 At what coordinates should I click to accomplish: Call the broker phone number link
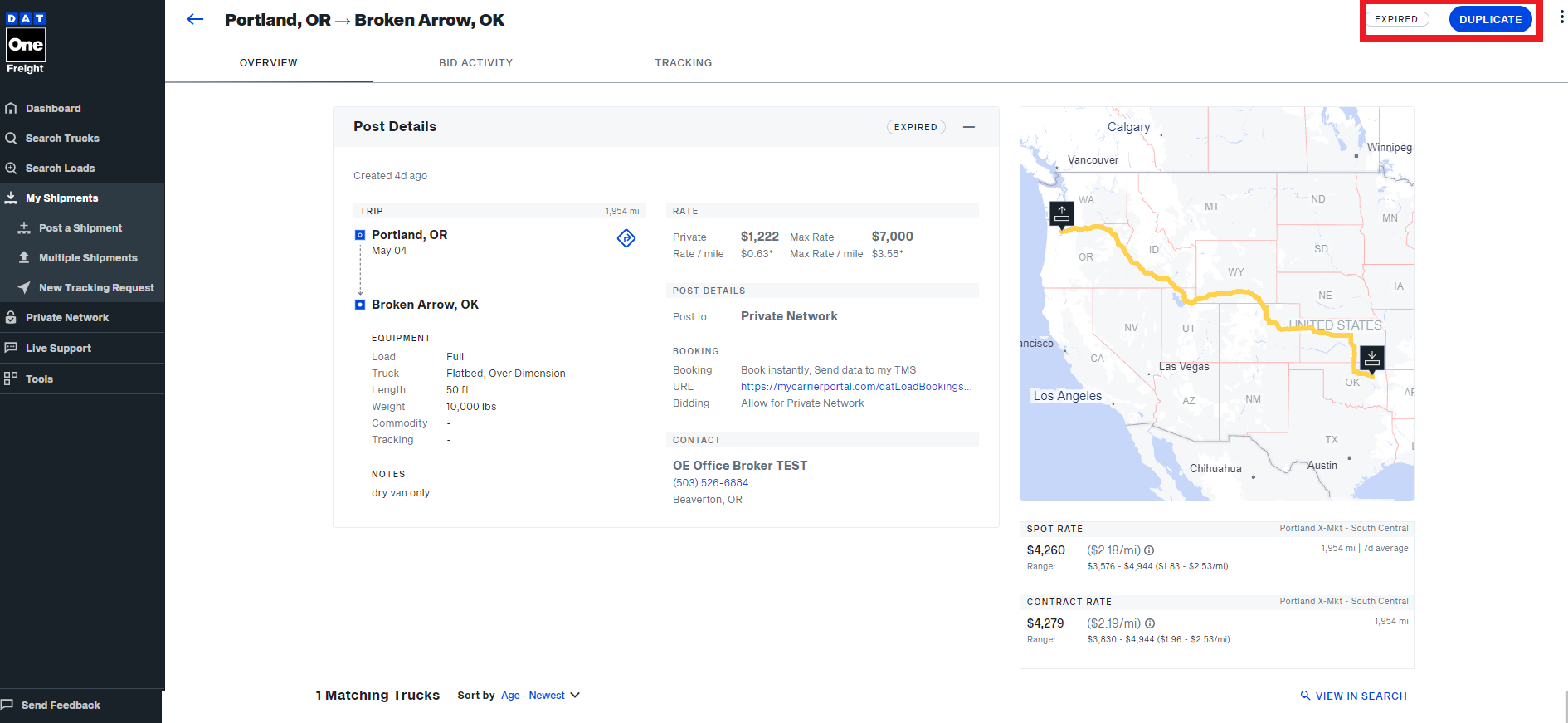710,483
